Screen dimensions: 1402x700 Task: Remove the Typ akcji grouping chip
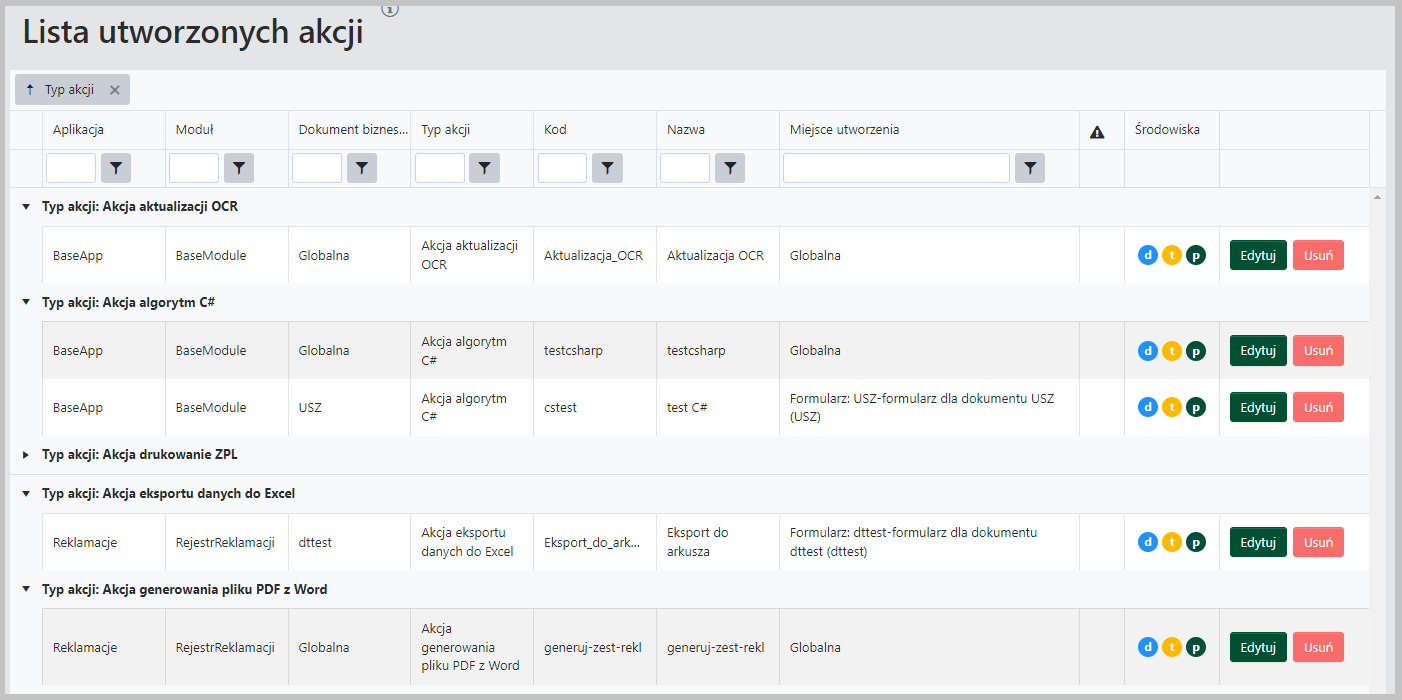point(115,90)
